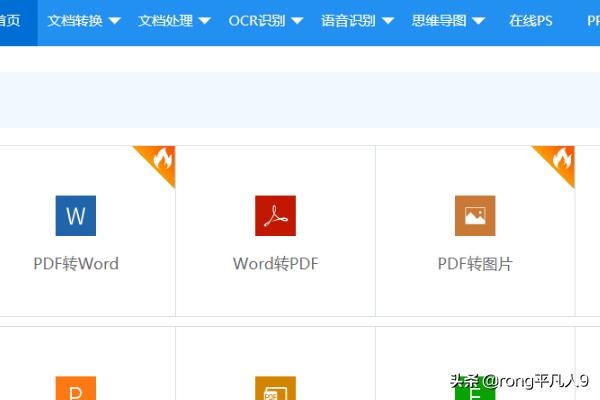Expand the 语音识别 dropdown arrow

pos(388,21)
